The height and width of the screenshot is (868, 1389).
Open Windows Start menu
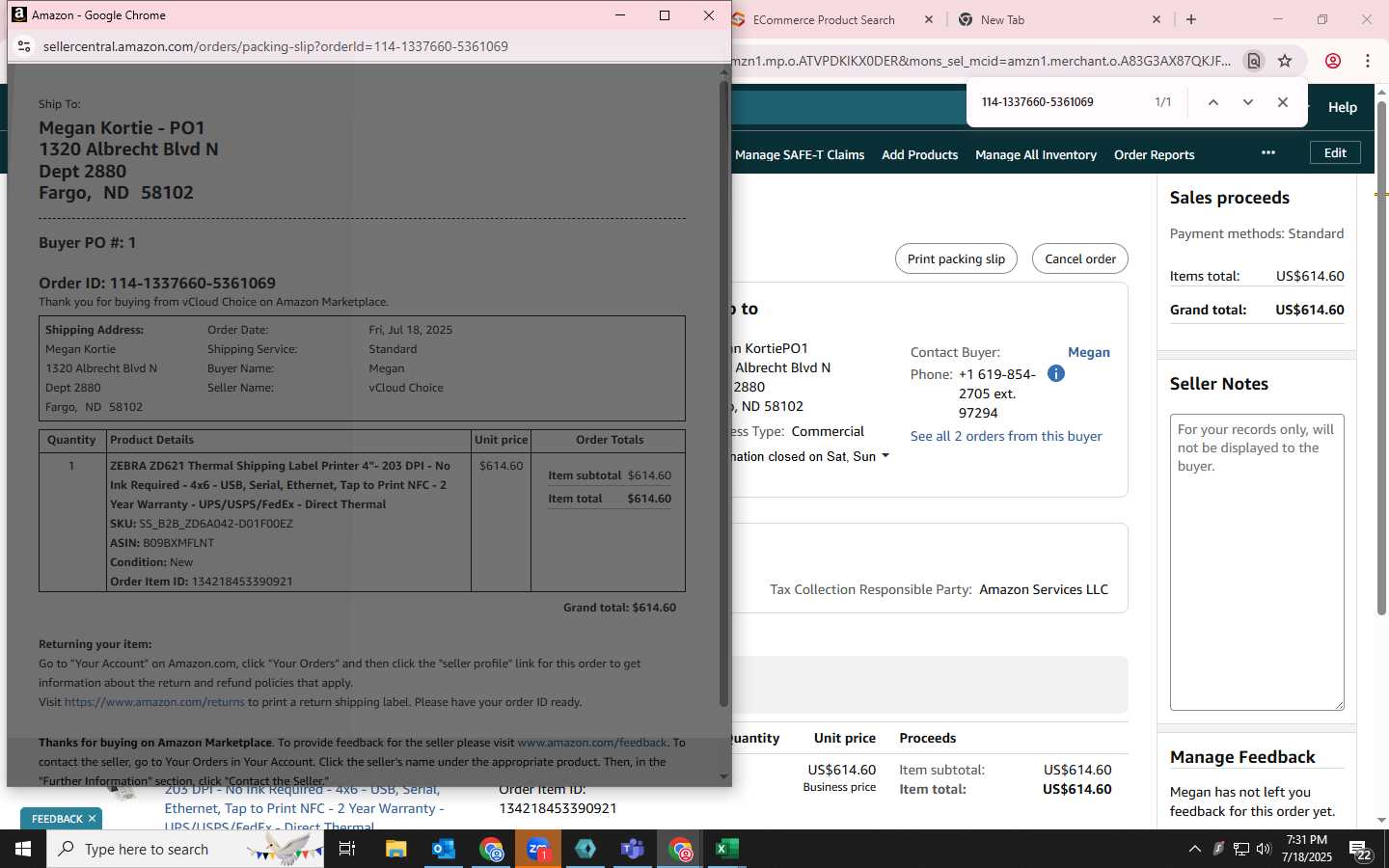[23, 849]
